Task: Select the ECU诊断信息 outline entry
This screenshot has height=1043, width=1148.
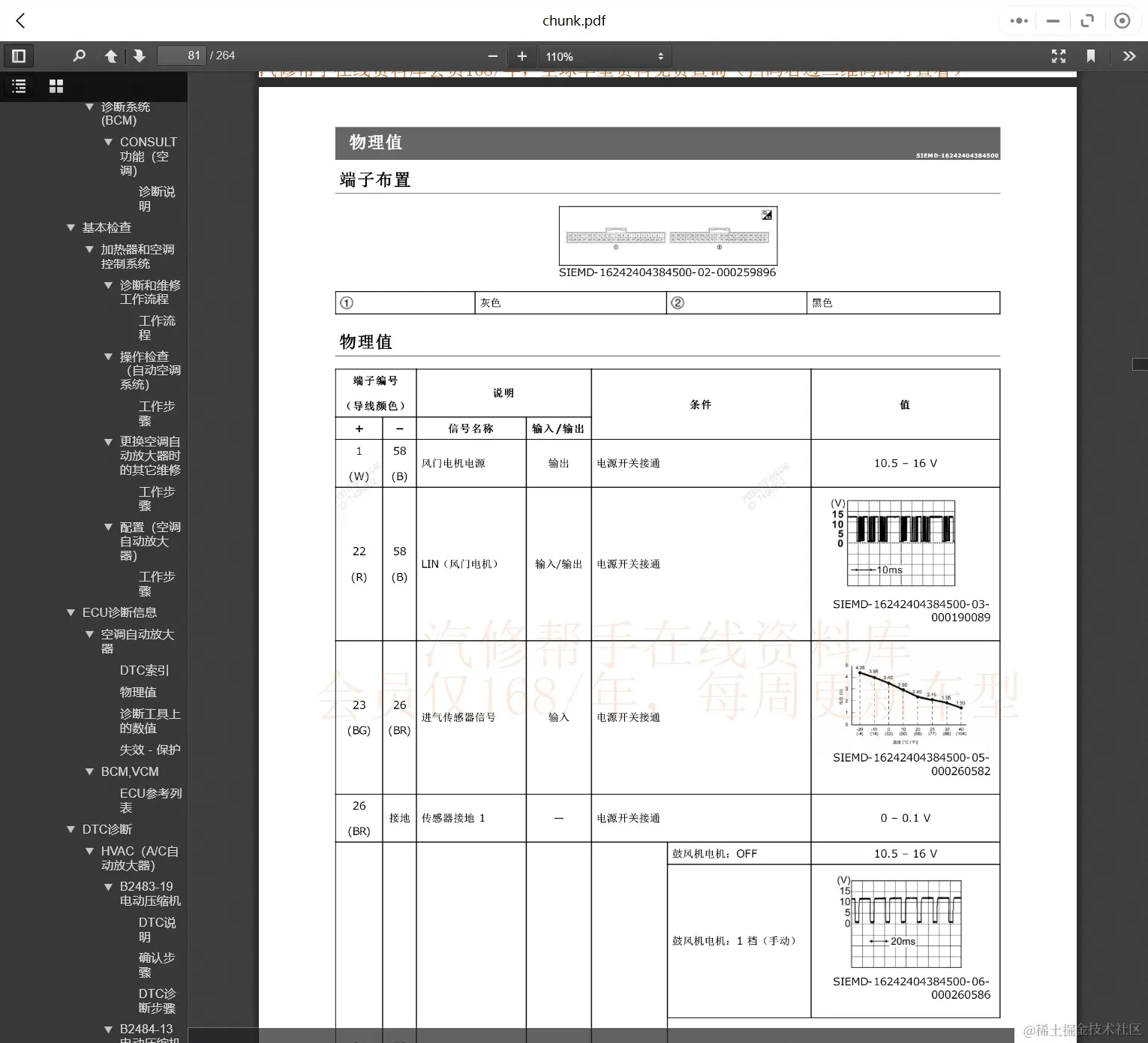Action: [x=119, y=612]
